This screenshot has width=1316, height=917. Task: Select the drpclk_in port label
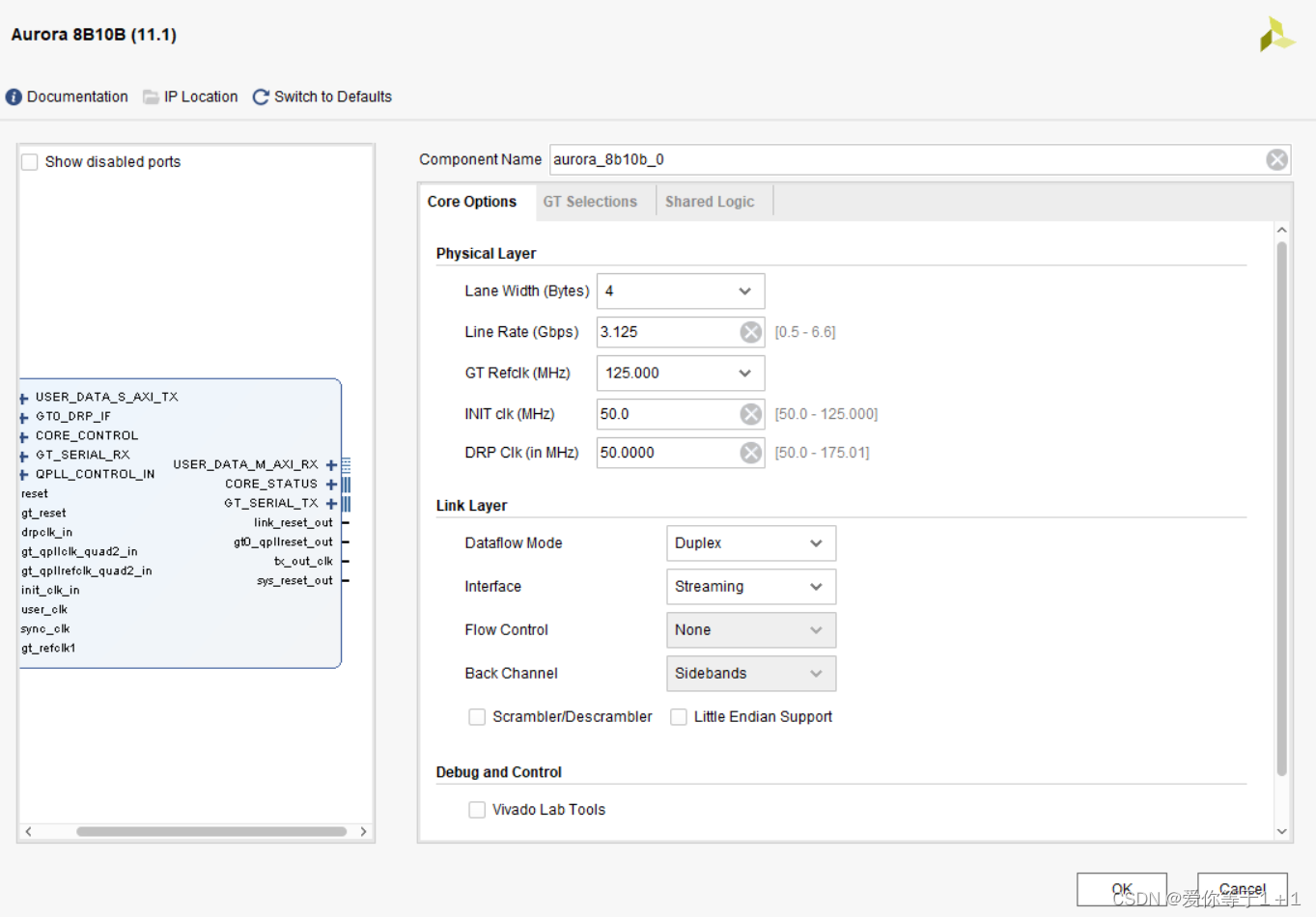(x=46, y=533)
